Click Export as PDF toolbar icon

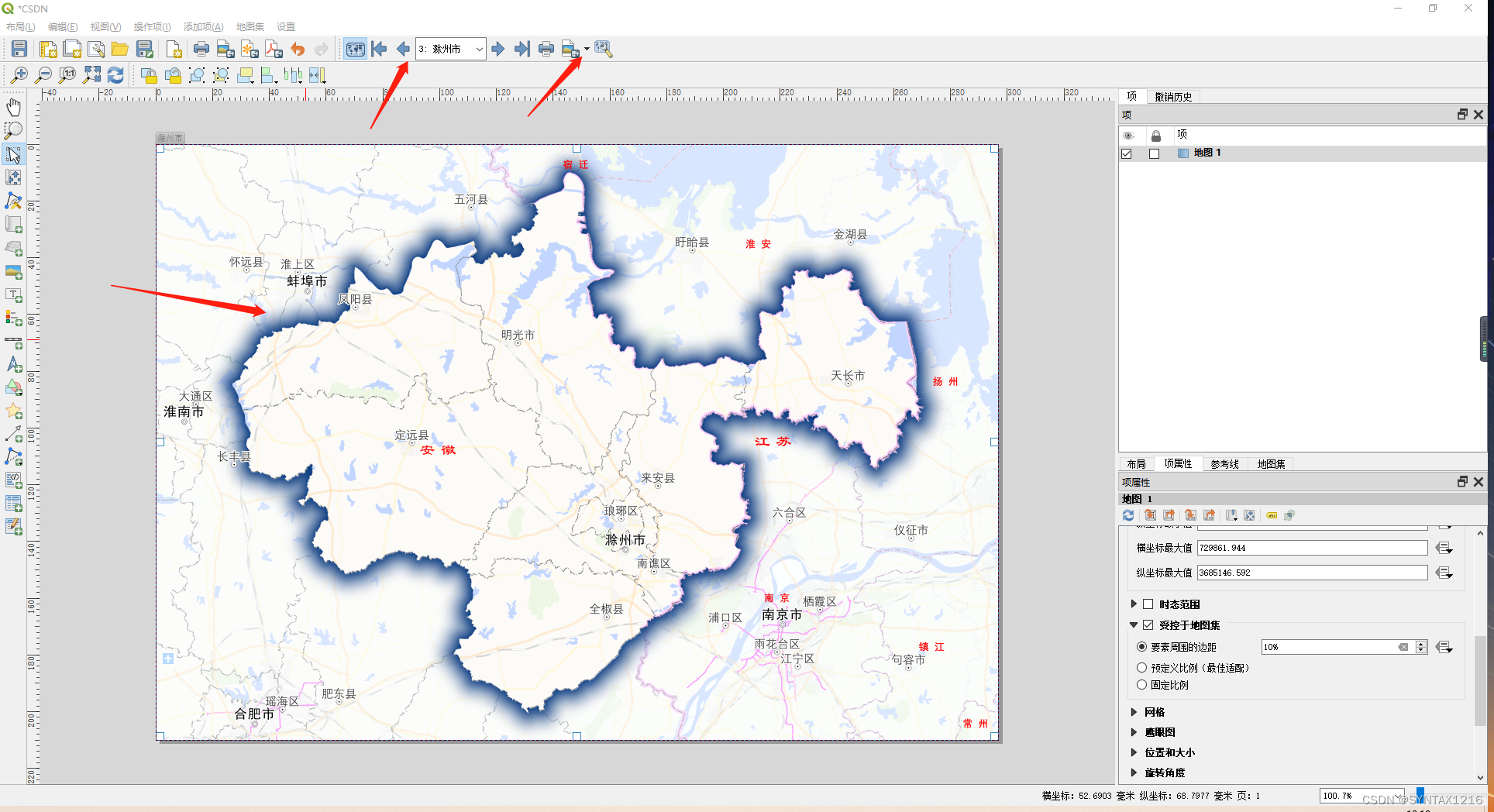click(x=272, y=49)
